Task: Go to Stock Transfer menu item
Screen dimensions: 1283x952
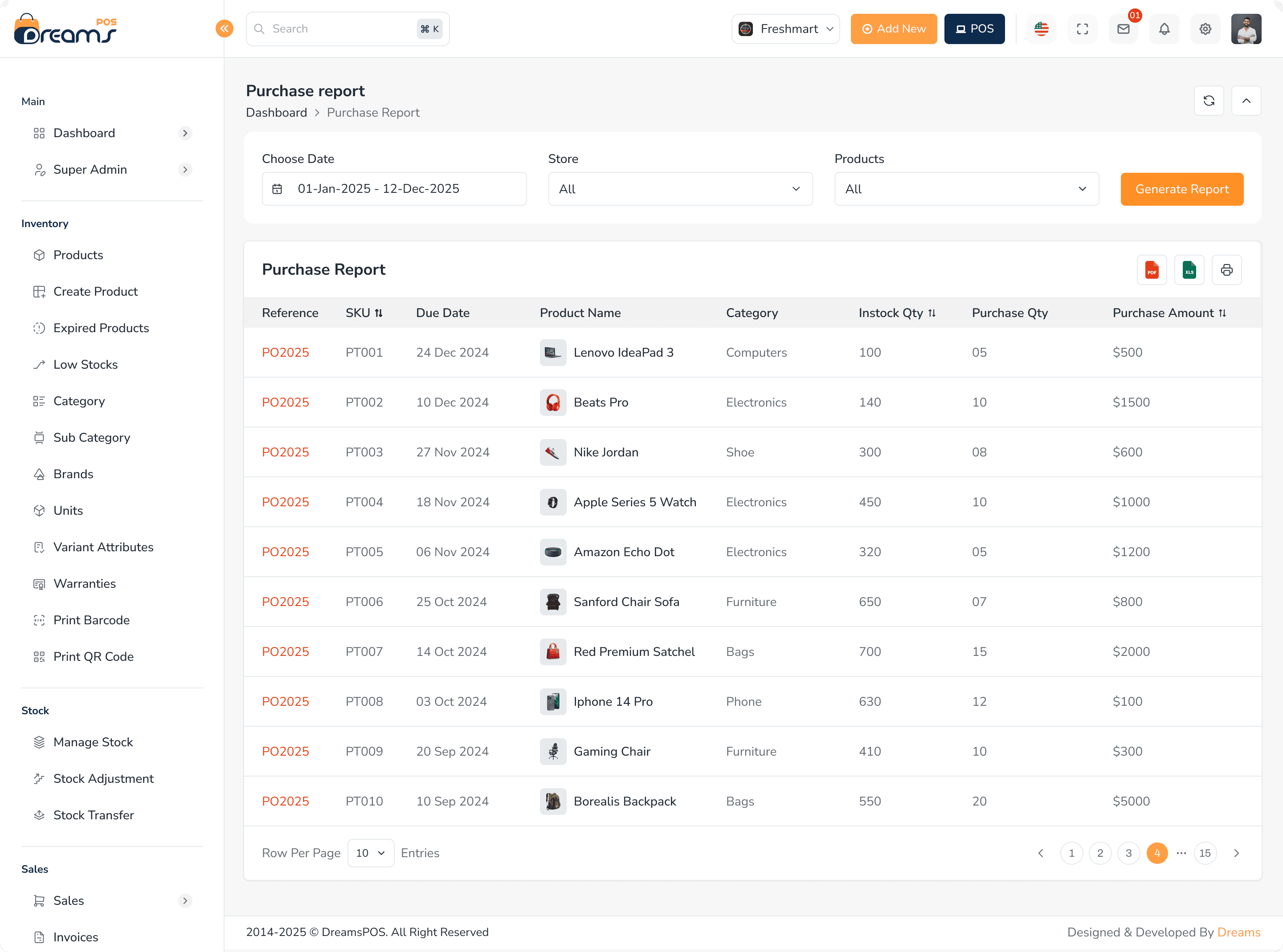Action: (94, 815)
